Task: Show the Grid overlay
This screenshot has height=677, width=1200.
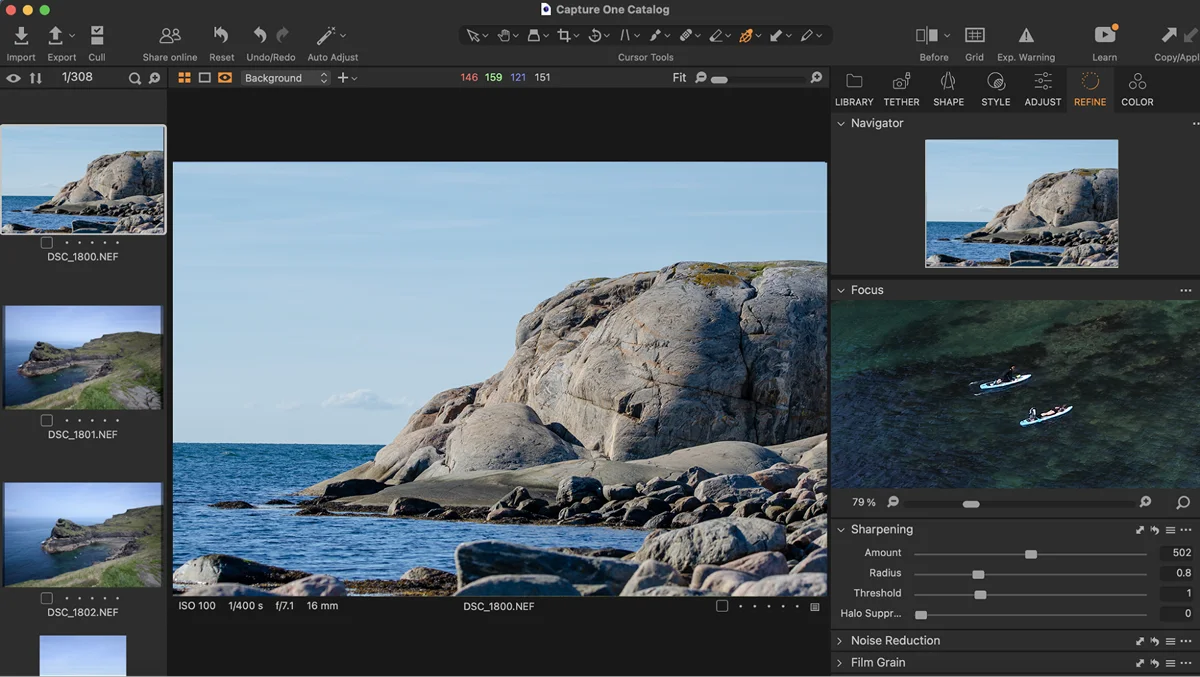Action: (974, 36)
